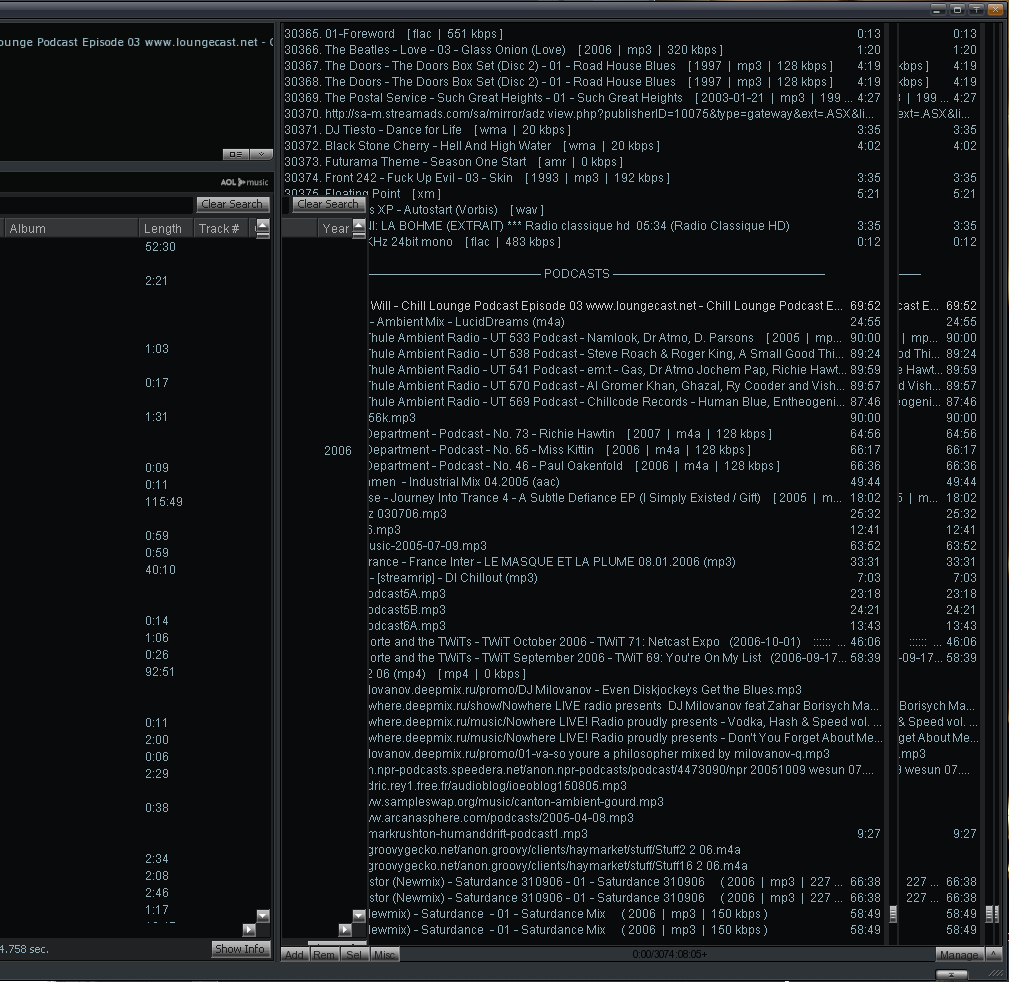This screenshot has height=982, width=1009.
Task: Select the Industrial Mix 04.2005 row
Action: coord(625,482)
